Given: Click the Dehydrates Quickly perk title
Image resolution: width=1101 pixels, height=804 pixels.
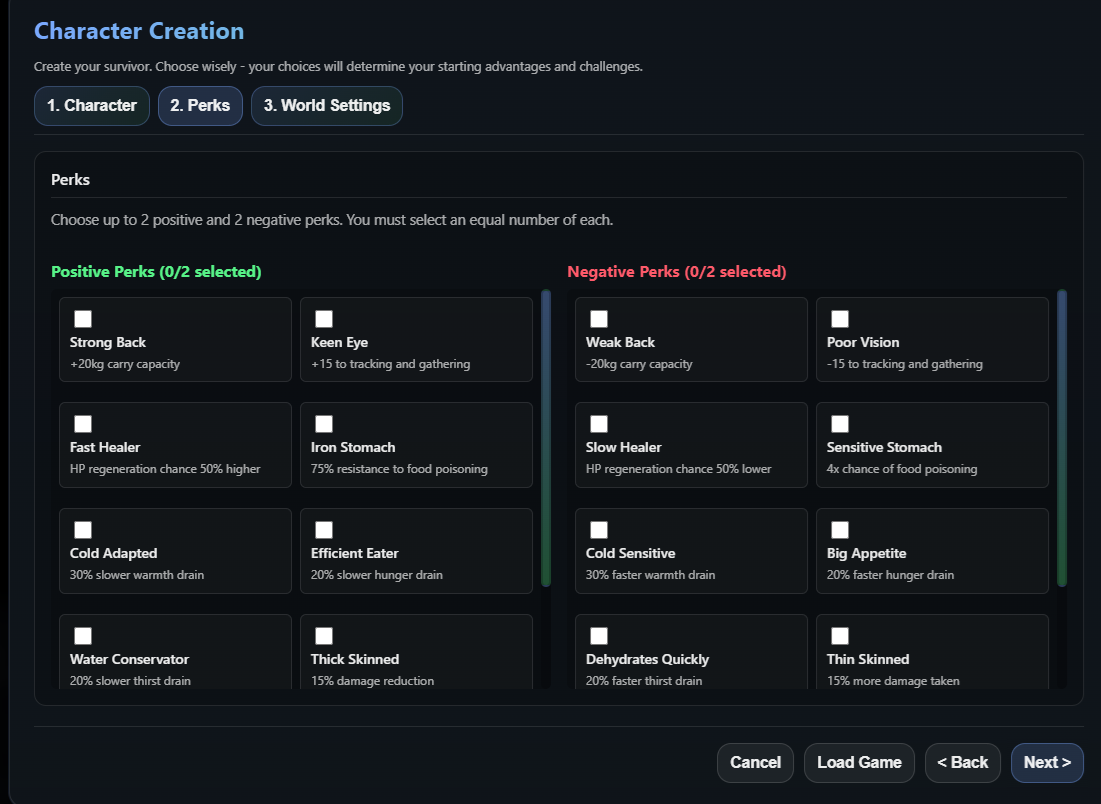Looking at the screenshot, I should pyautogui.click(x=647, y=659).
